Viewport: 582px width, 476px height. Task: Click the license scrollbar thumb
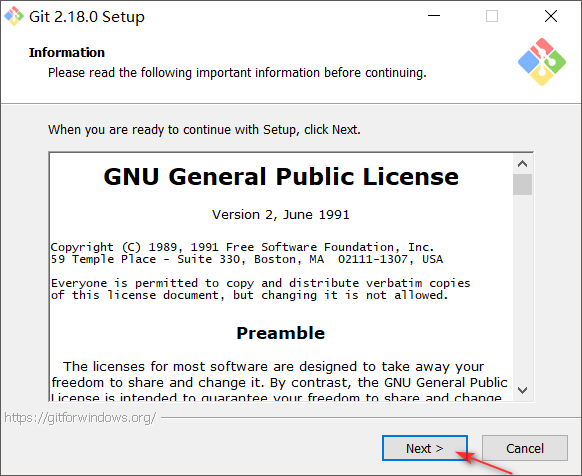pyautogui.click(x=523, y=184)
